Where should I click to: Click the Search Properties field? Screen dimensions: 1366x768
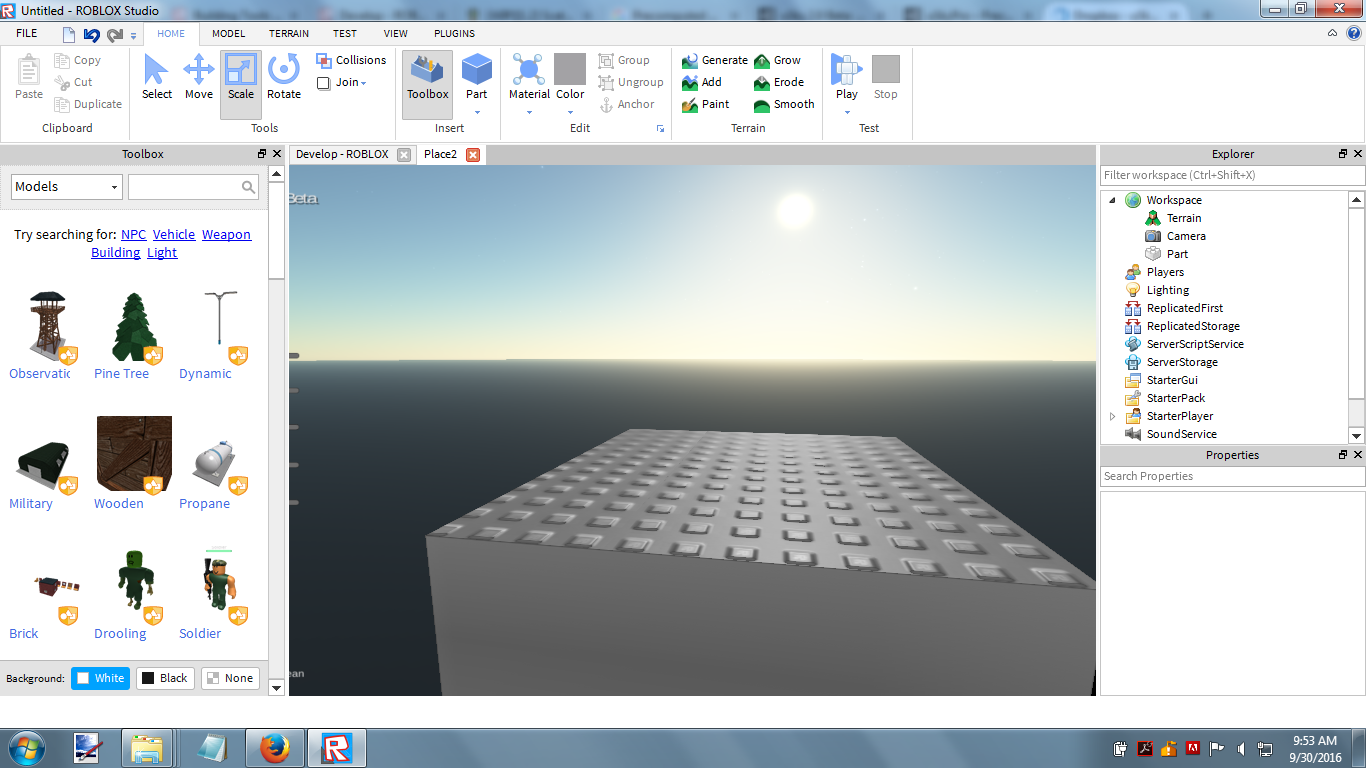point(1232,476)
